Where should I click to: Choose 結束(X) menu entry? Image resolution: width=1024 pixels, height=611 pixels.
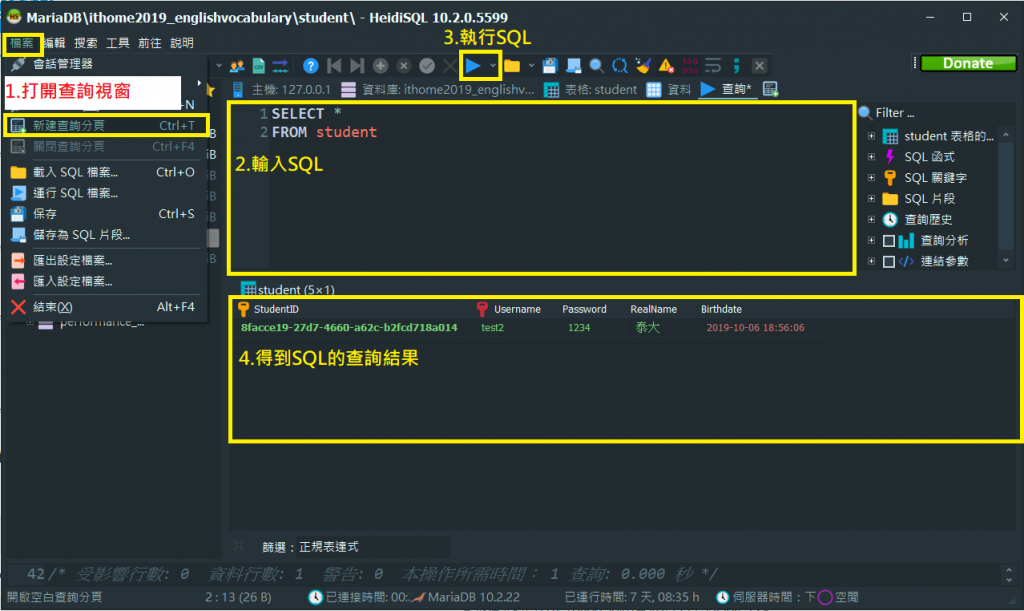pyautogui.click(x=106, y=307)
